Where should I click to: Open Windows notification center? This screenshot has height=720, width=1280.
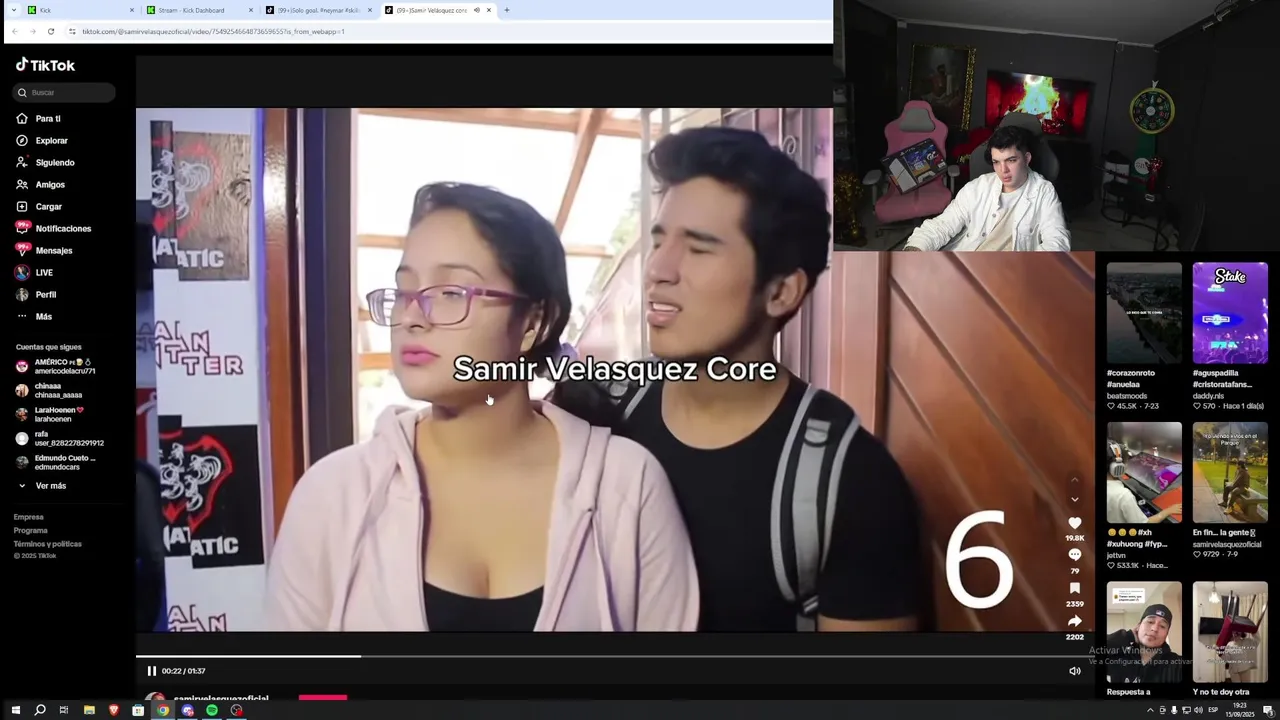click(1267, 710)
